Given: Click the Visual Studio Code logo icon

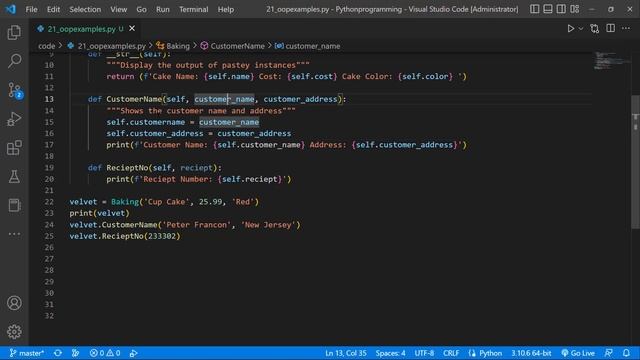Looking at the screenshot, I should click(x=11, y=9).
